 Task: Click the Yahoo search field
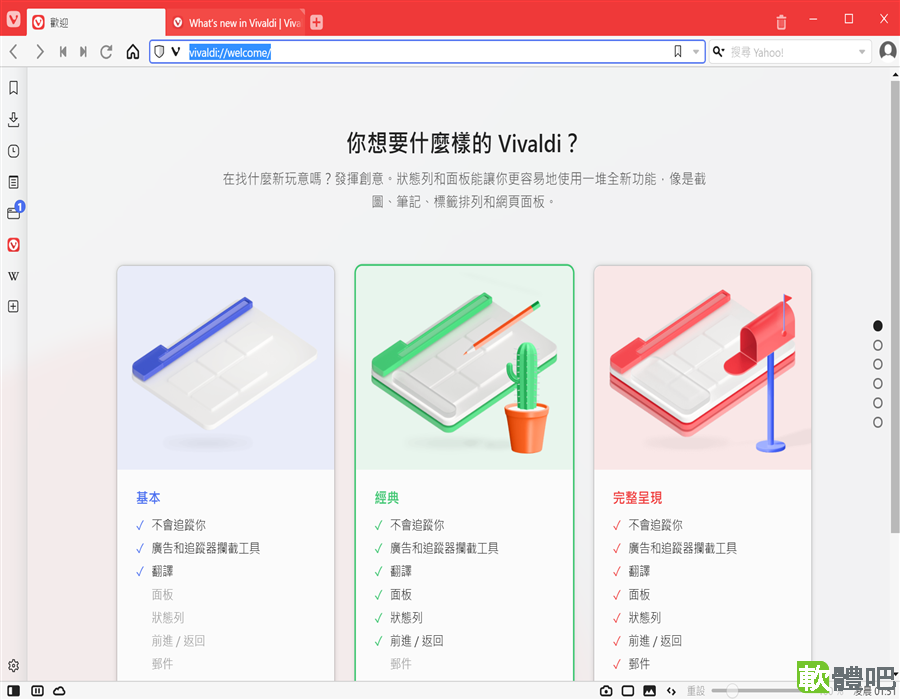coord(791,52)
